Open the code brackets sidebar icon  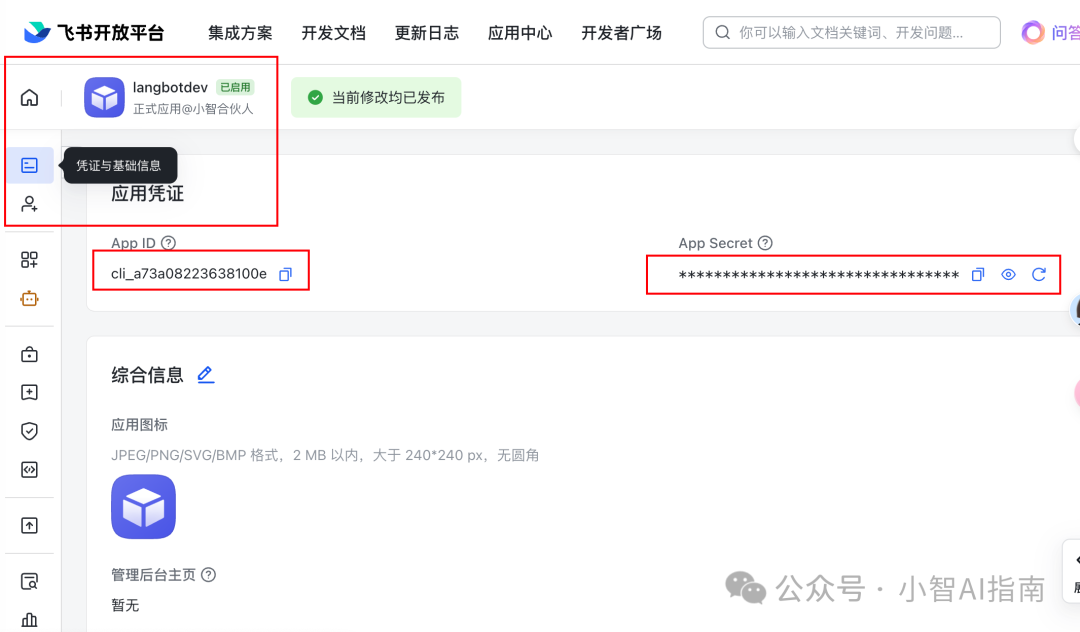point(30,470)
